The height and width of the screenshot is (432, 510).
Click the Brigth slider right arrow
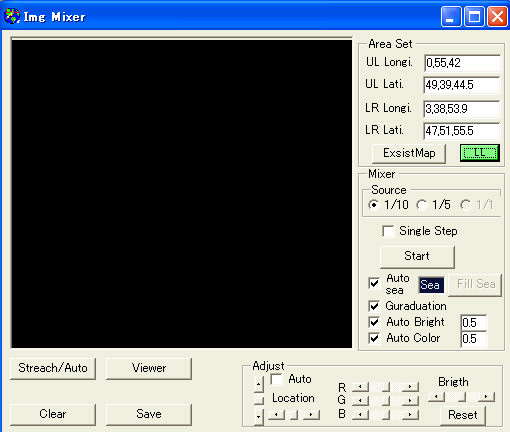coord(487,397)
